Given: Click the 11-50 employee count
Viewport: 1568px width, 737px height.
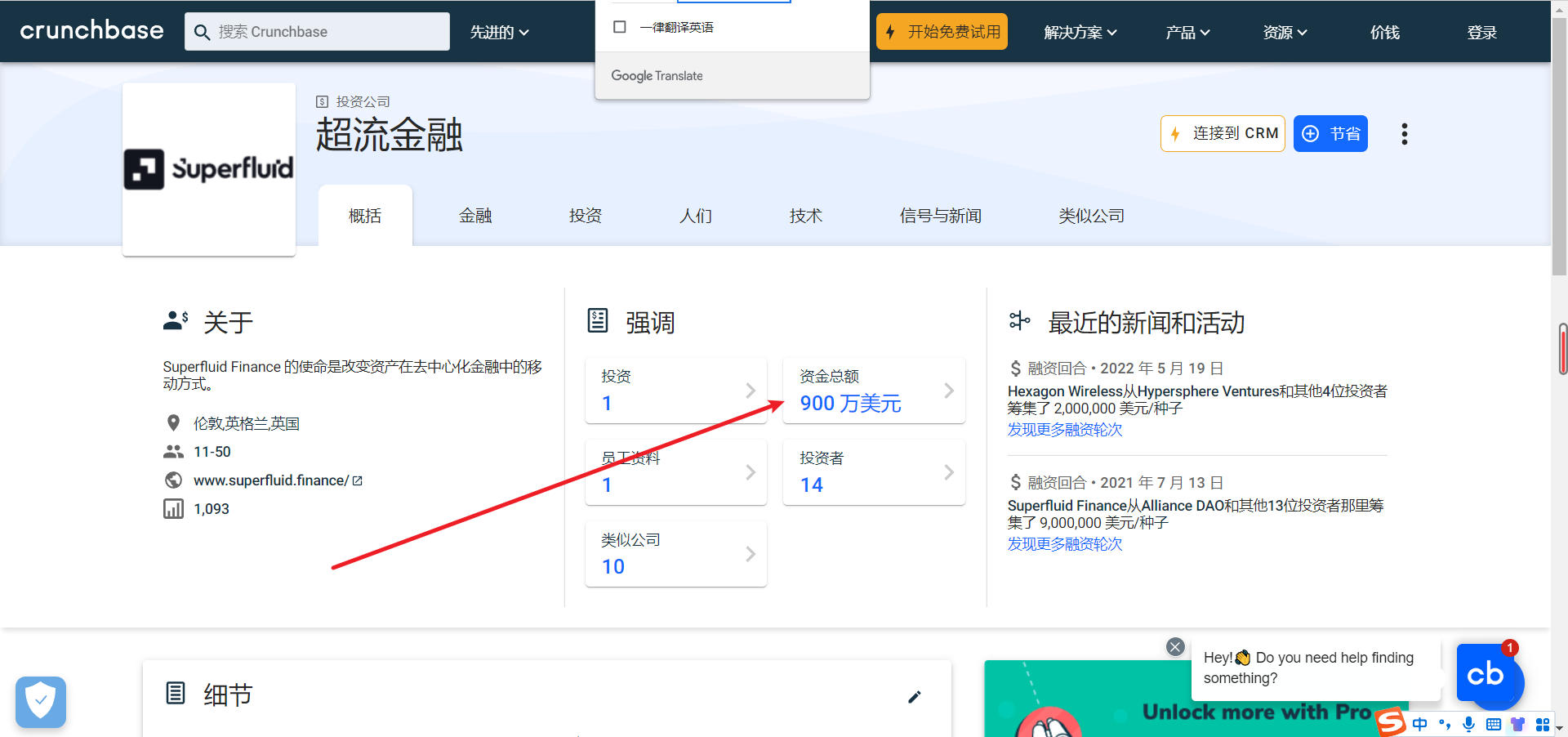Looking at the screenshot, I should pos(212,452).
